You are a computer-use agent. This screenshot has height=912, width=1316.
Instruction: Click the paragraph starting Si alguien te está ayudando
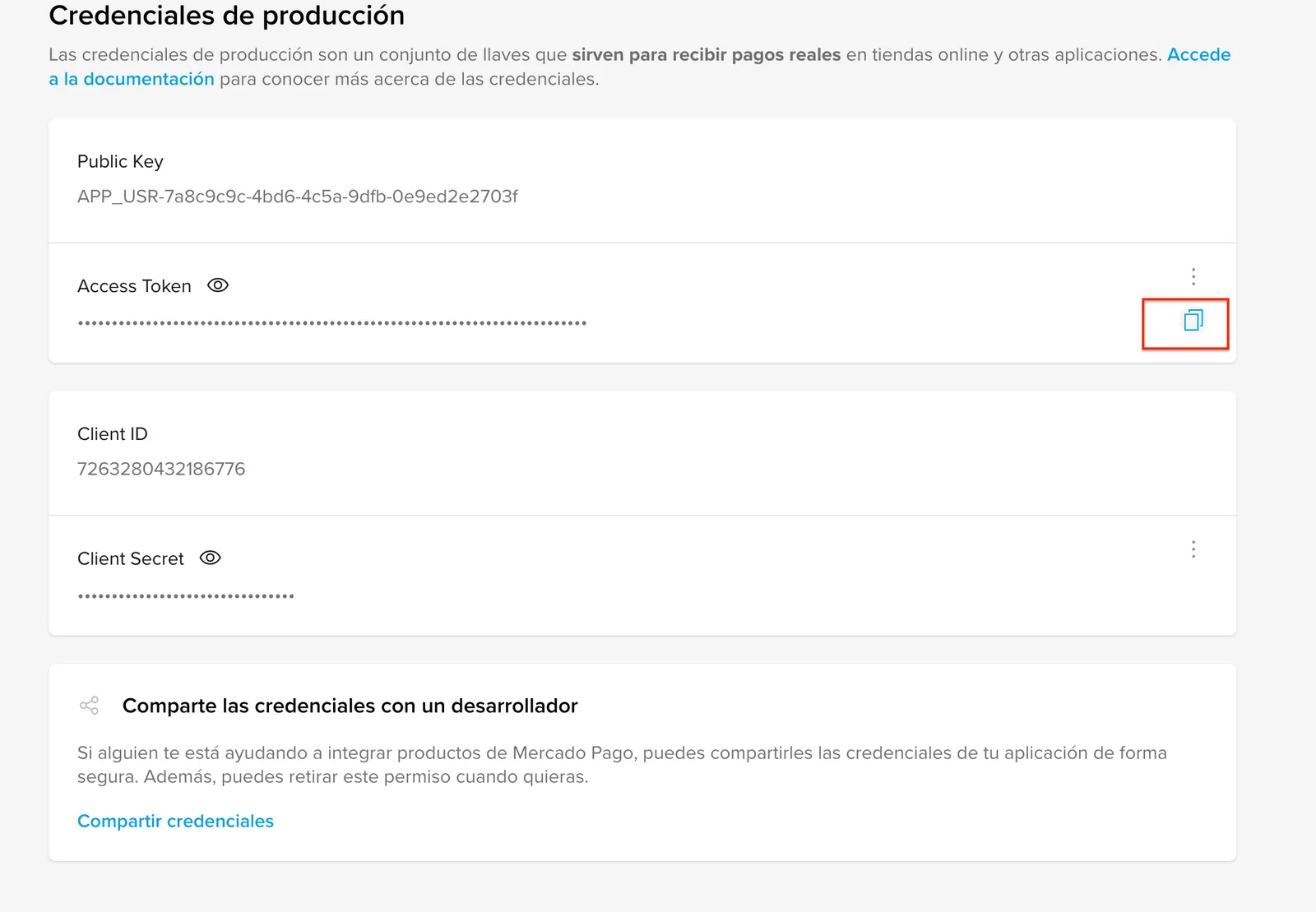622,765
